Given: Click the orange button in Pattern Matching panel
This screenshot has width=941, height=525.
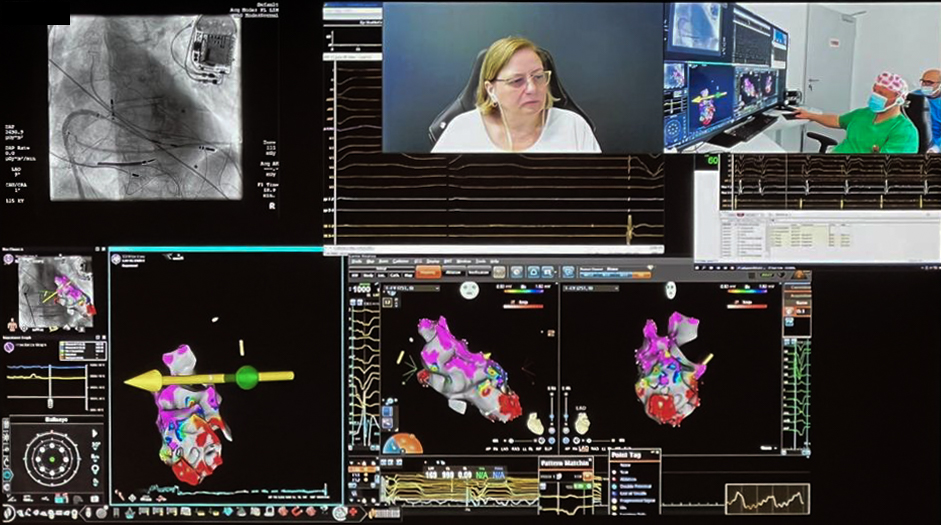Looking at the screenshot, I should [x=588, y=476].
